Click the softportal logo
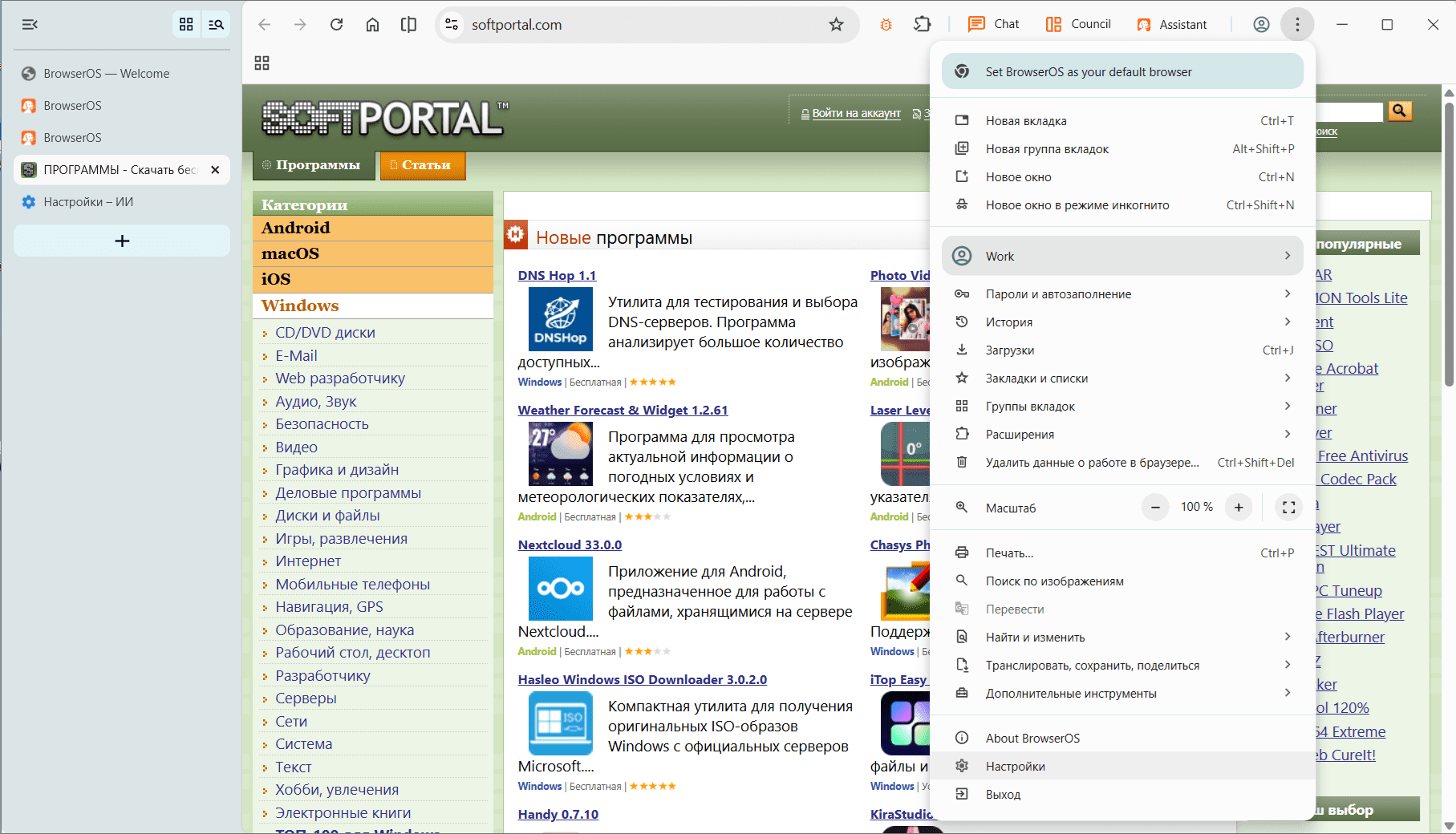The image size is (1456, 834). coord(385,118)
